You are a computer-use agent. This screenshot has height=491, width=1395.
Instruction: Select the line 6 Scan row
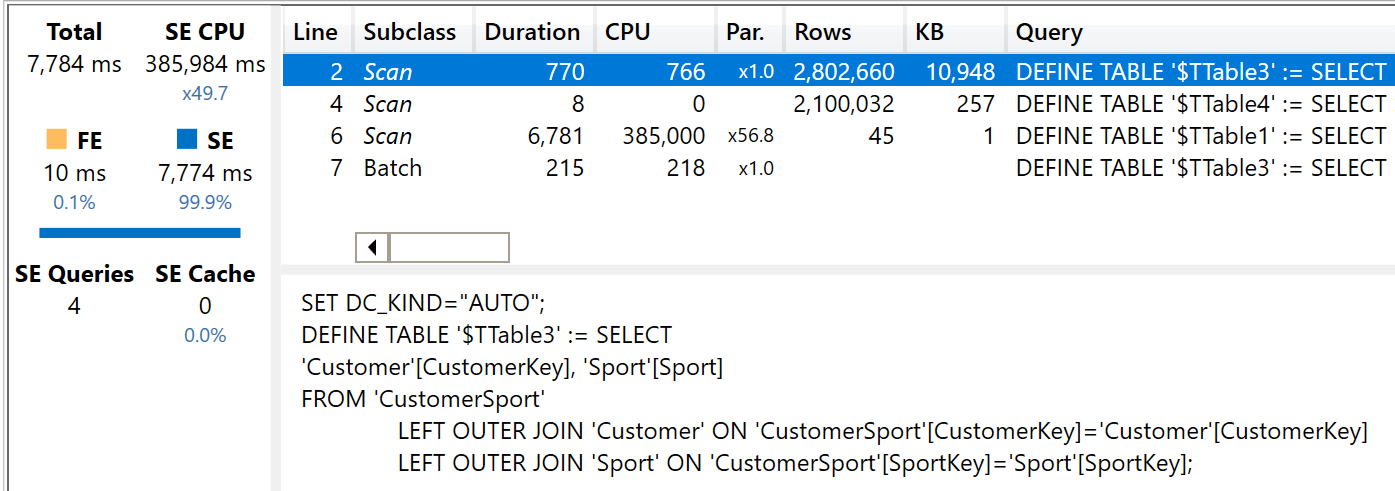[838, 136]
